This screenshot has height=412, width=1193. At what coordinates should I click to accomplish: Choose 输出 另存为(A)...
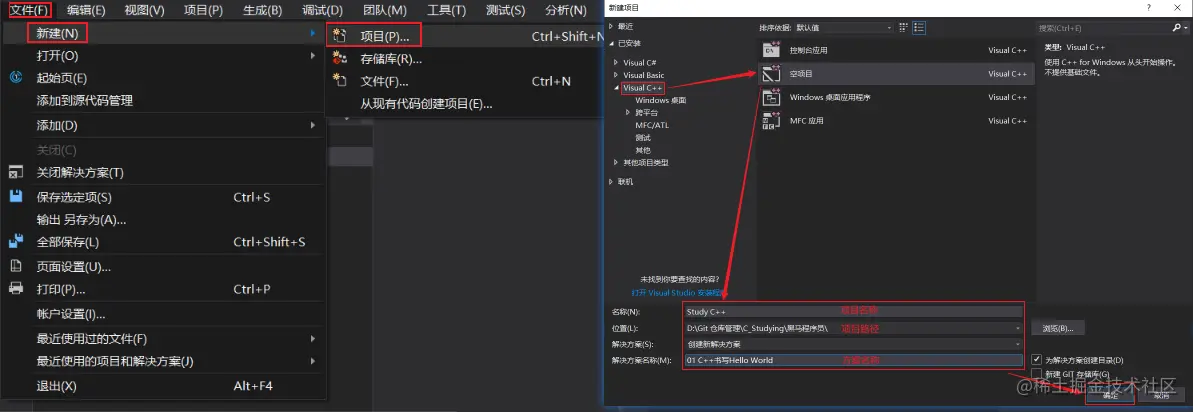coord(81,220)
